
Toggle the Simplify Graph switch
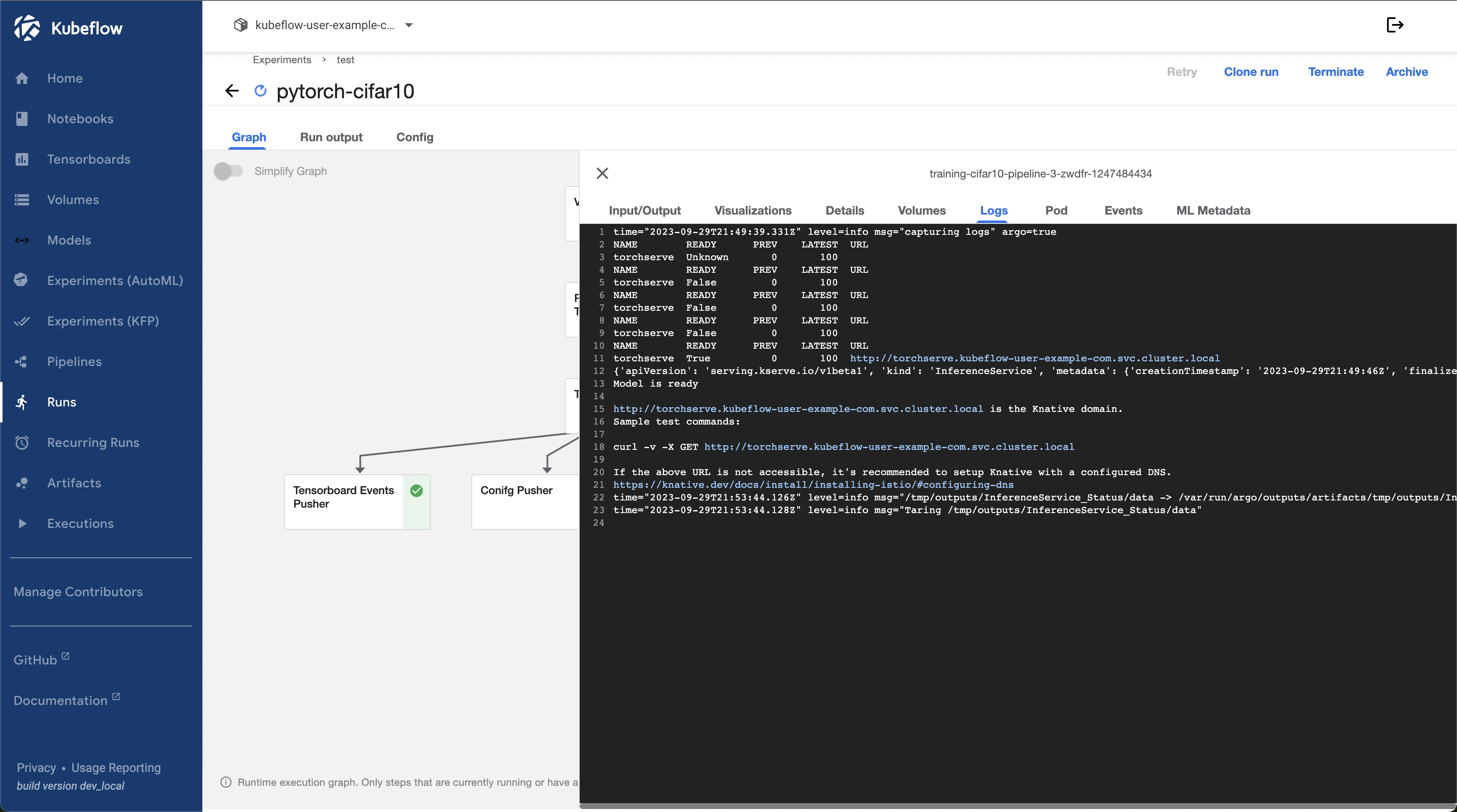(x=228, y=171)
